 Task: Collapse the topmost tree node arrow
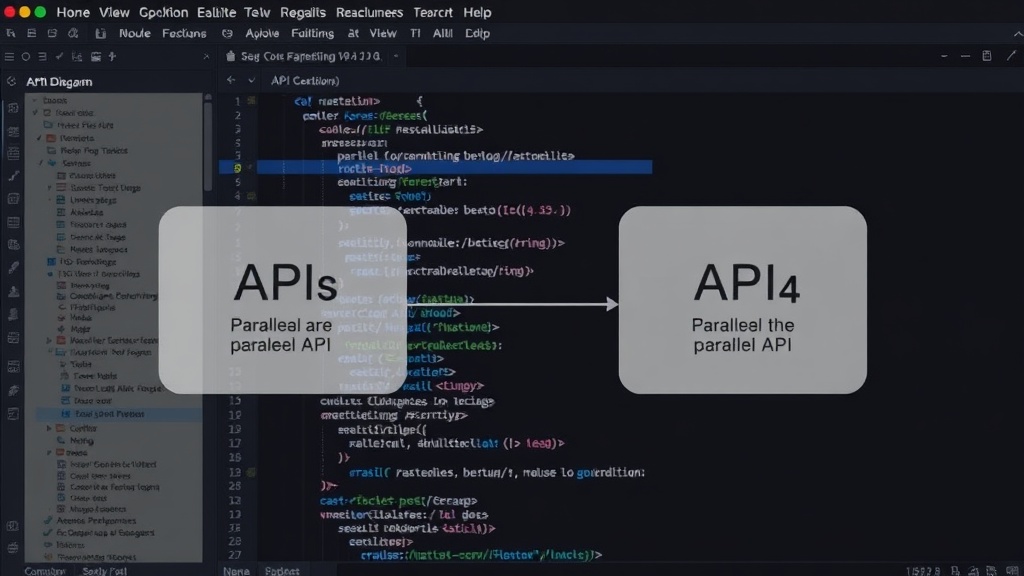(x=35, y=101)
